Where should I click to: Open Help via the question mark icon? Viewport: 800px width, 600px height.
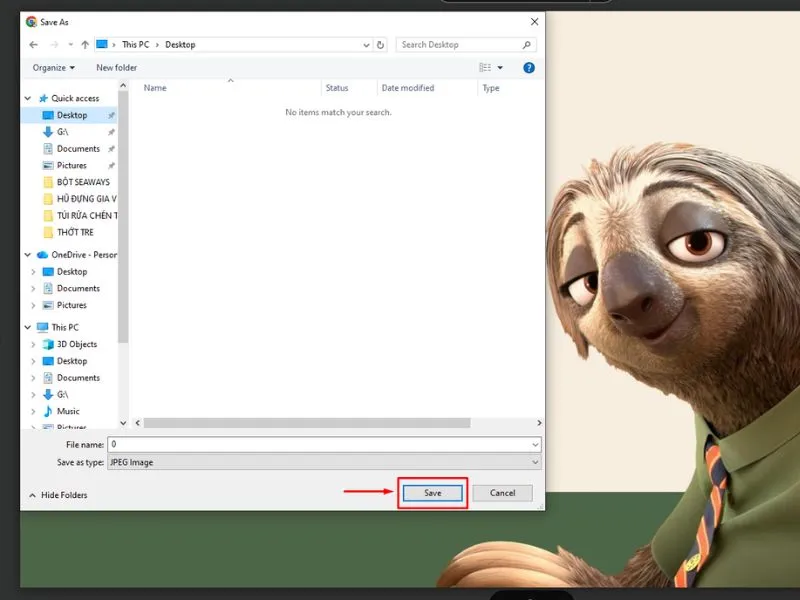pyautogui.click(x=529, y=67)
